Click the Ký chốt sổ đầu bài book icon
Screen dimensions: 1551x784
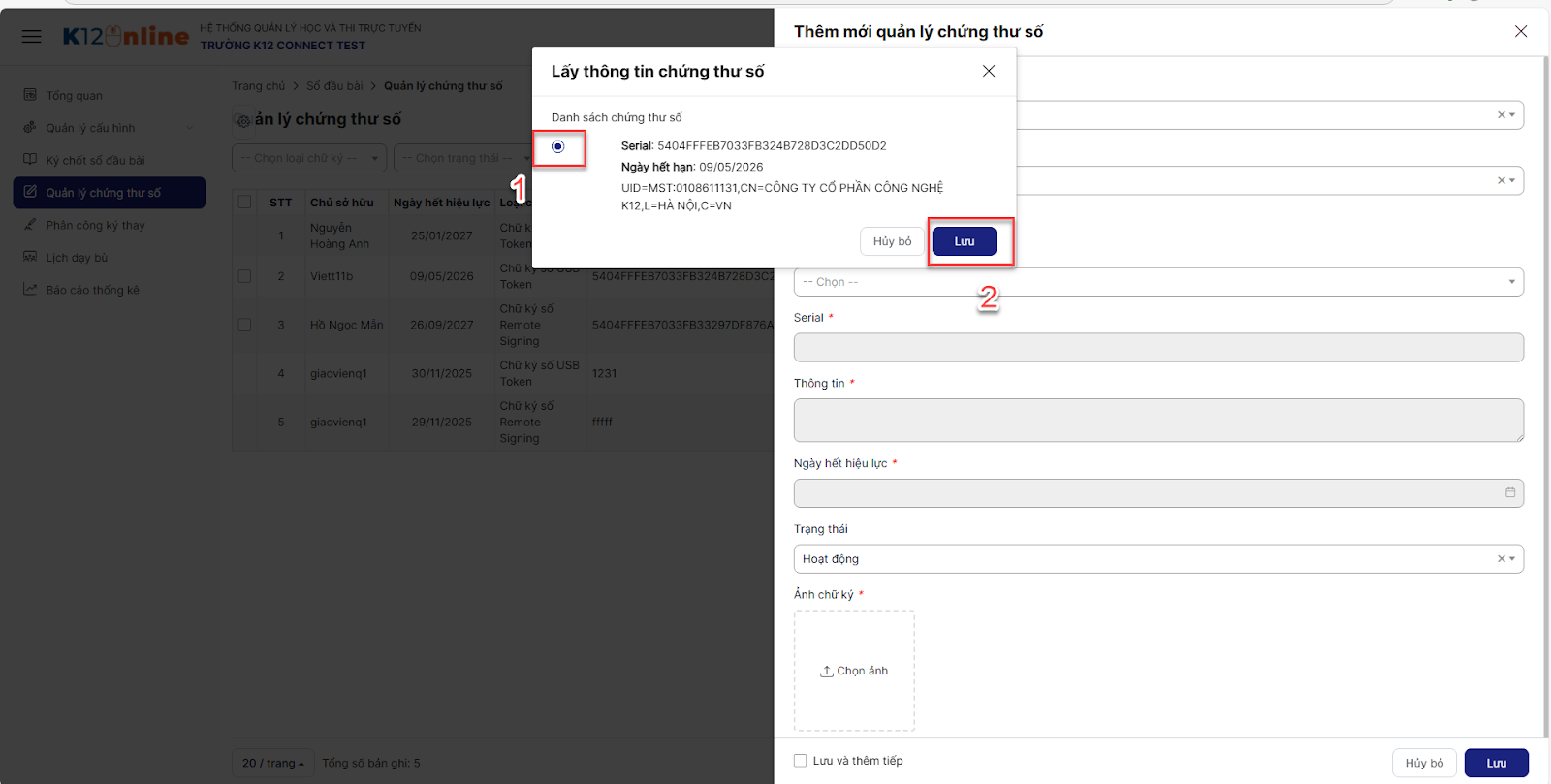[x=30, y=160]
